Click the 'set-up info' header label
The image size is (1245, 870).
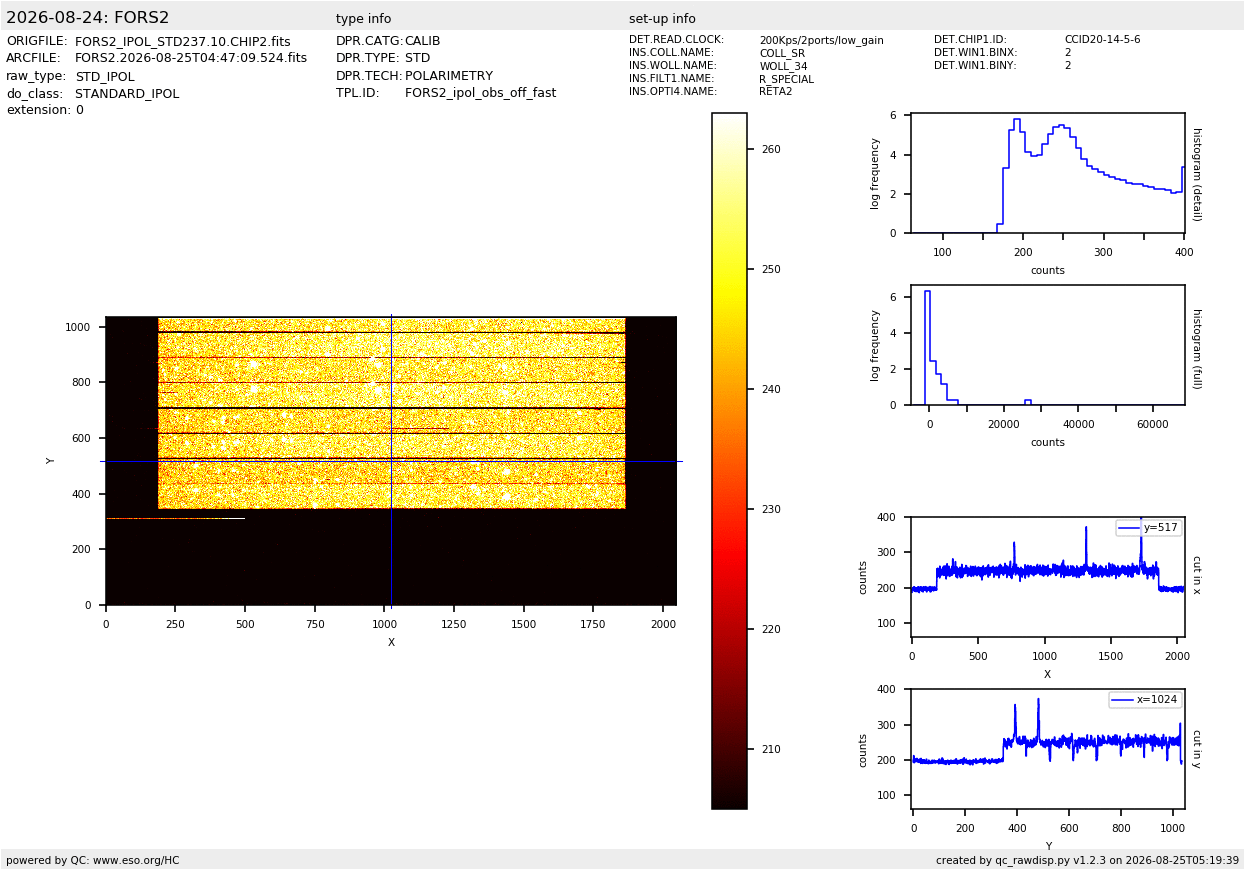pos(662,19)
